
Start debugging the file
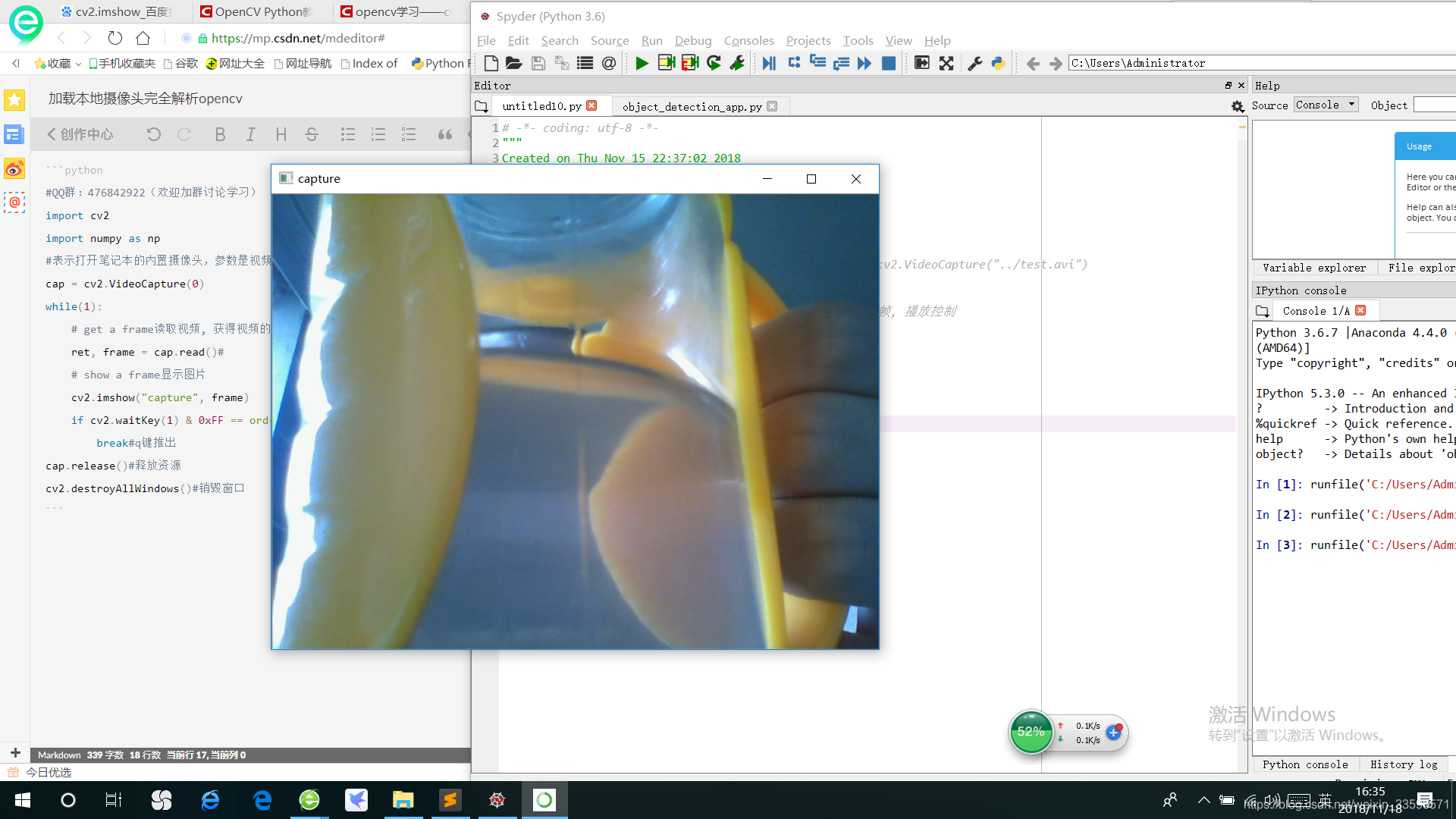[769, 63]
